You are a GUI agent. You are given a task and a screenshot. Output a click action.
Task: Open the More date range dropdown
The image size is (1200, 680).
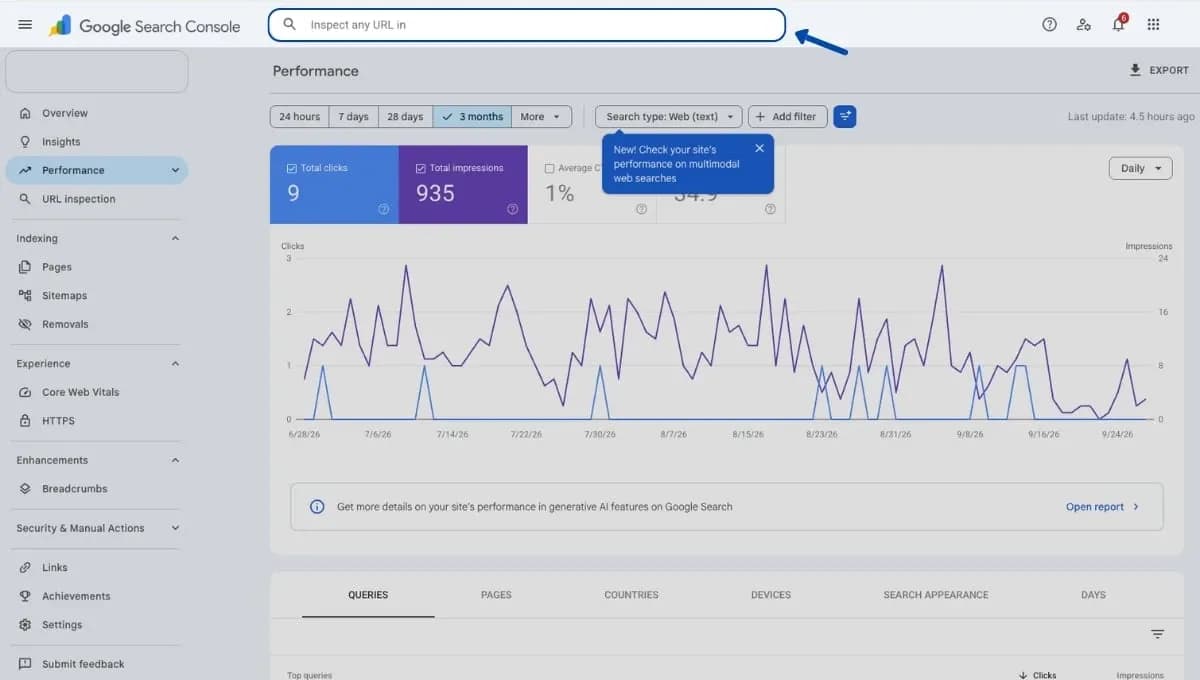click(541, 117)
